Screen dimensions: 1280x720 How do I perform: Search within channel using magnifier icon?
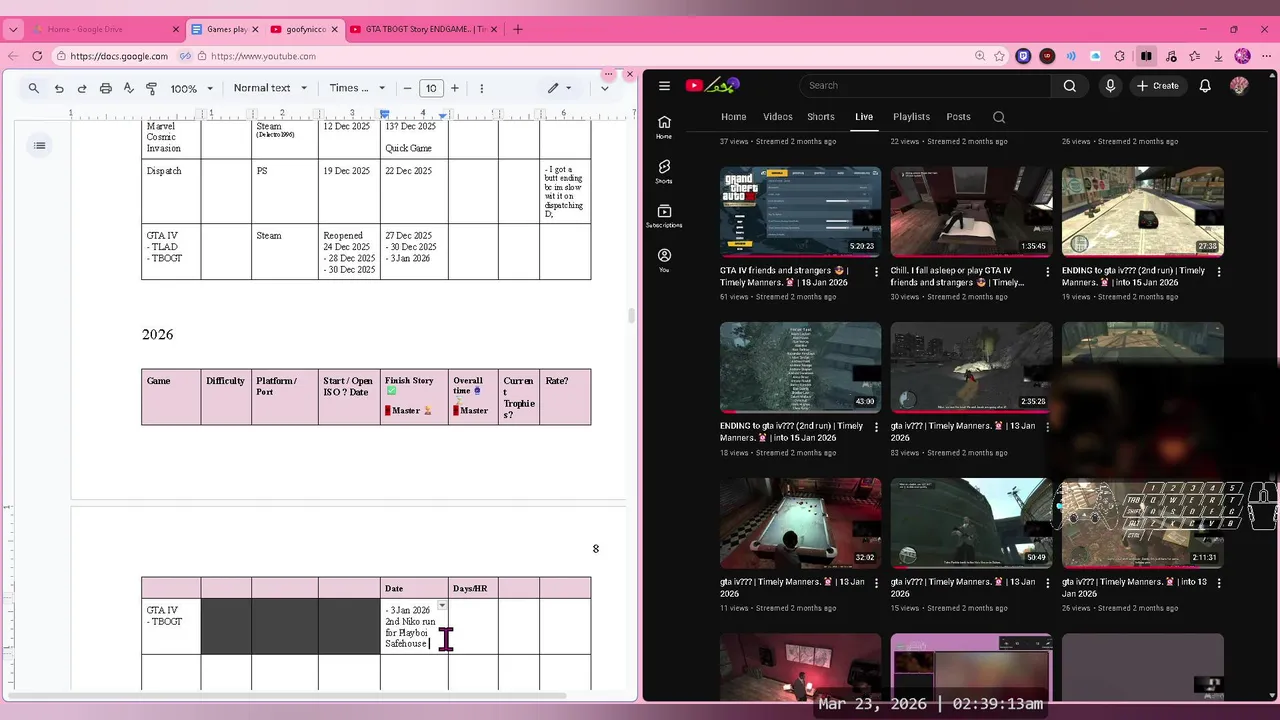[999, 117]
